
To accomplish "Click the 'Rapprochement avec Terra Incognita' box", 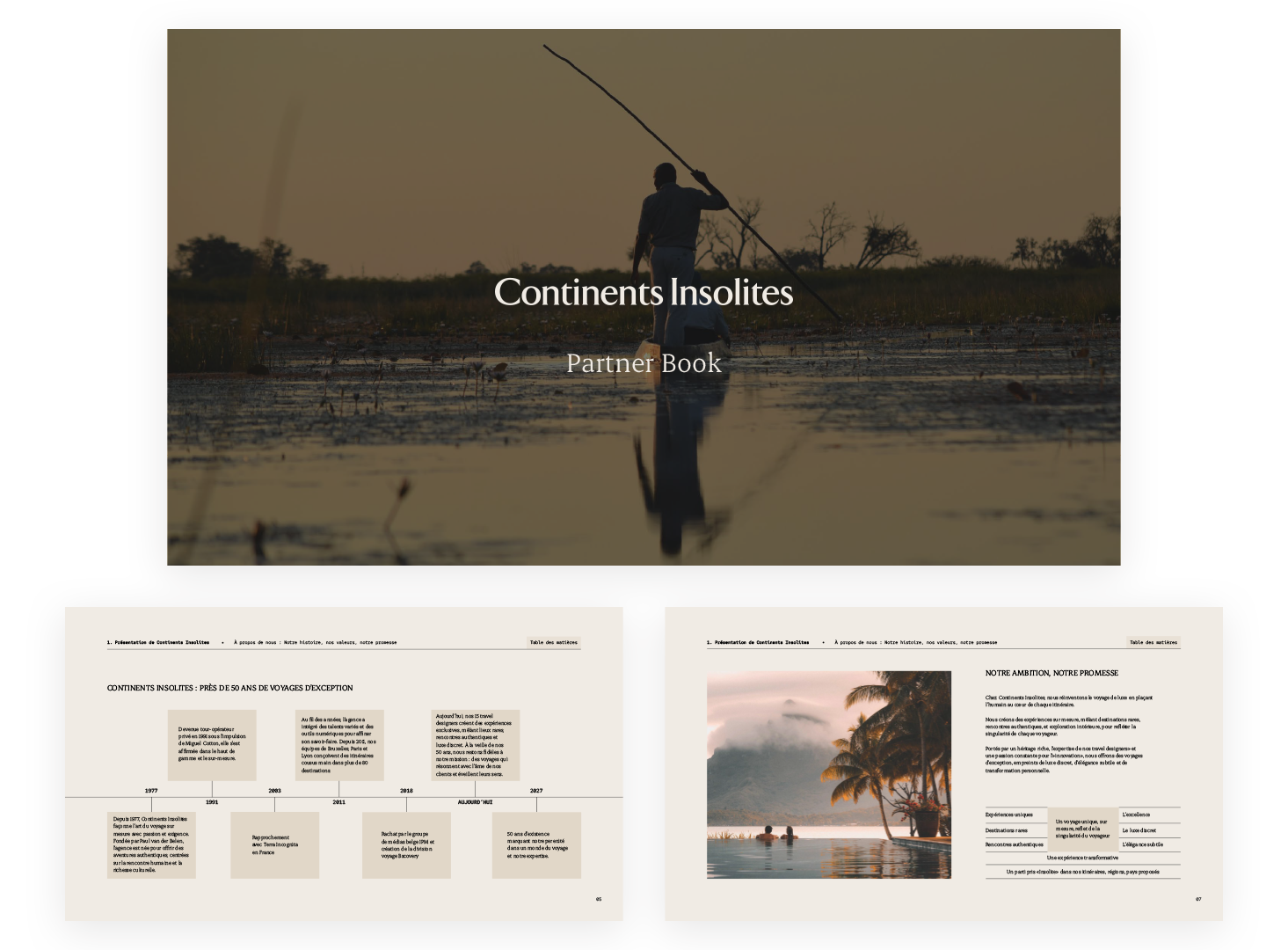I will 274,844.
